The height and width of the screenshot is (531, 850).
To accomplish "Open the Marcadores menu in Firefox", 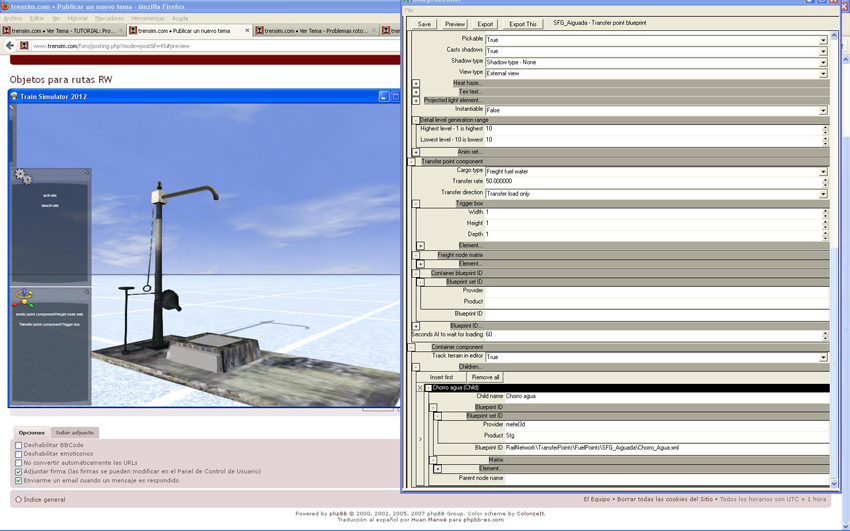I will coord(109,18).
